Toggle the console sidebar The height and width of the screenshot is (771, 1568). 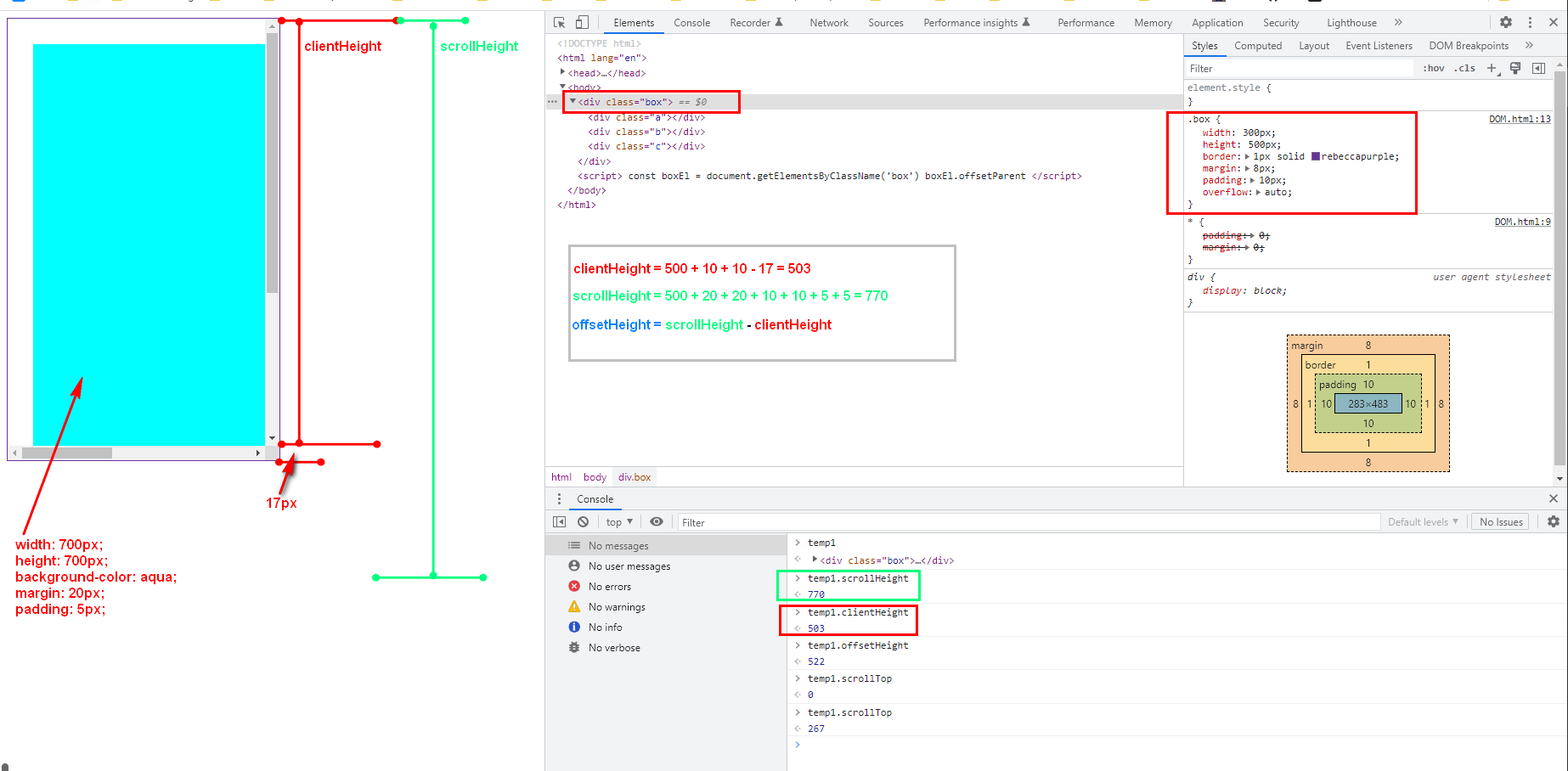[559, 521]
